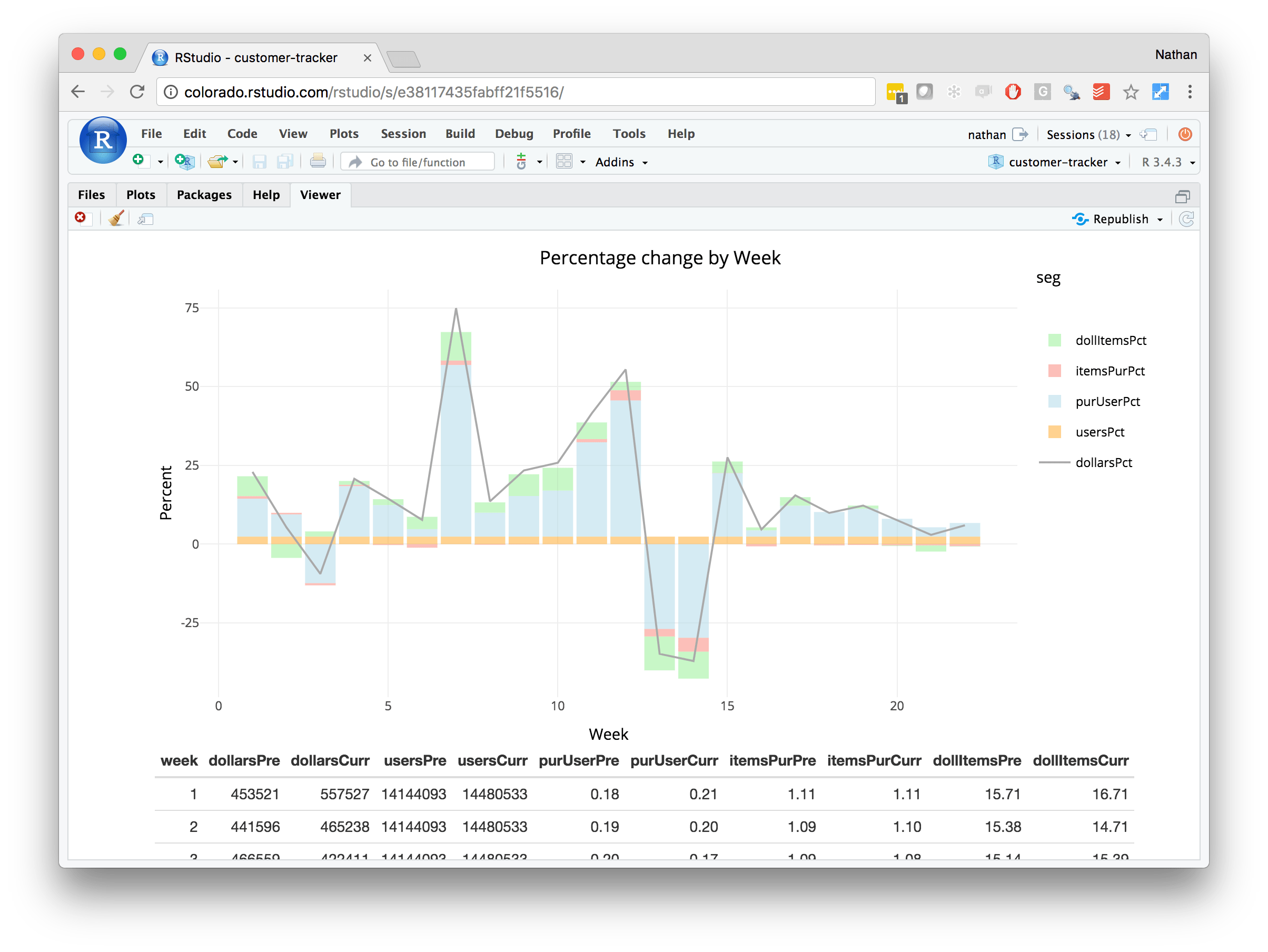Open the Session menu
Image resolution: width=1268 pixels, height=952 pixels.
[x=403, y=134]
